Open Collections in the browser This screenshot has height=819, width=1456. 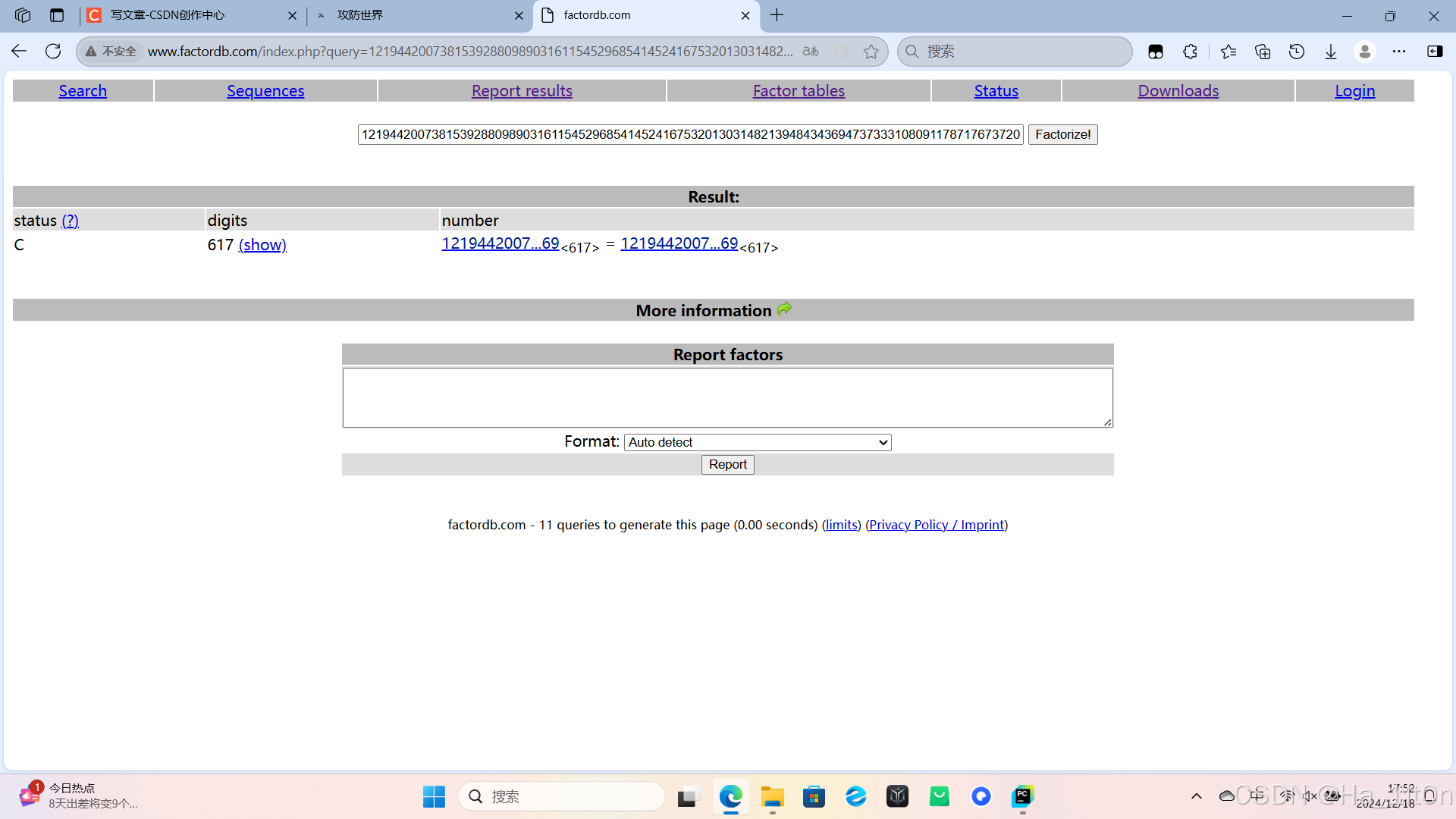[x=1263, y=52]
